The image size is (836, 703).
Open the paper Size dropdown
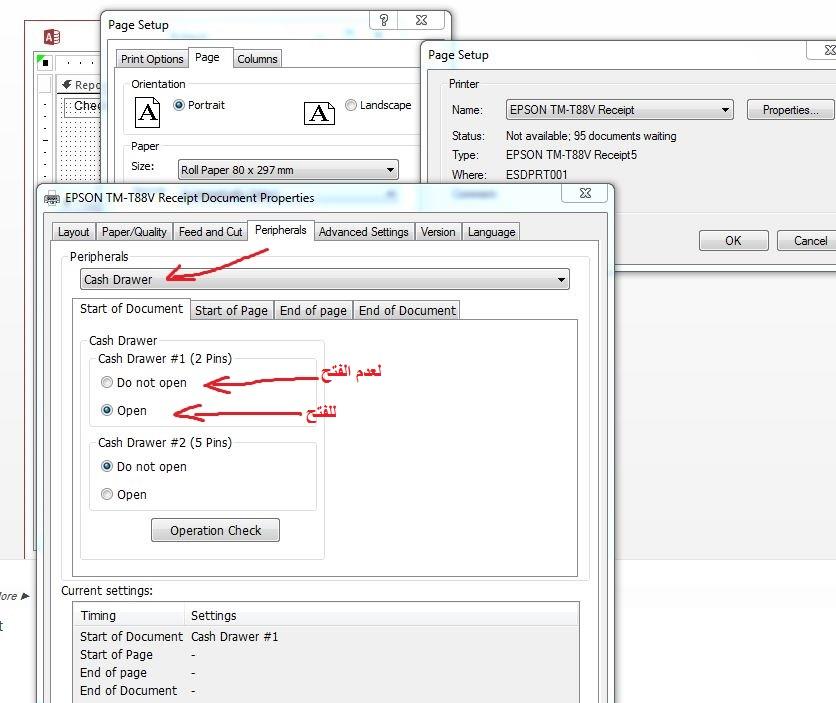tap(288, 170)
